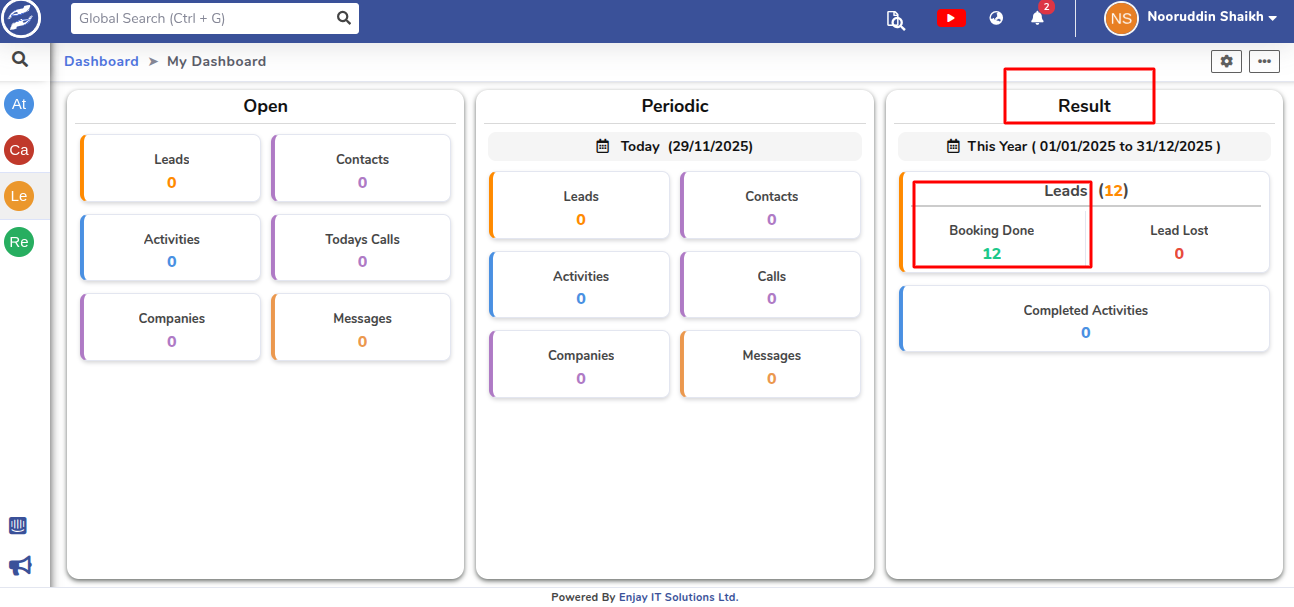Open the 'Re' sidebar module
The height and width of the screenshot is (607, 1294).
tap(19, 242)
